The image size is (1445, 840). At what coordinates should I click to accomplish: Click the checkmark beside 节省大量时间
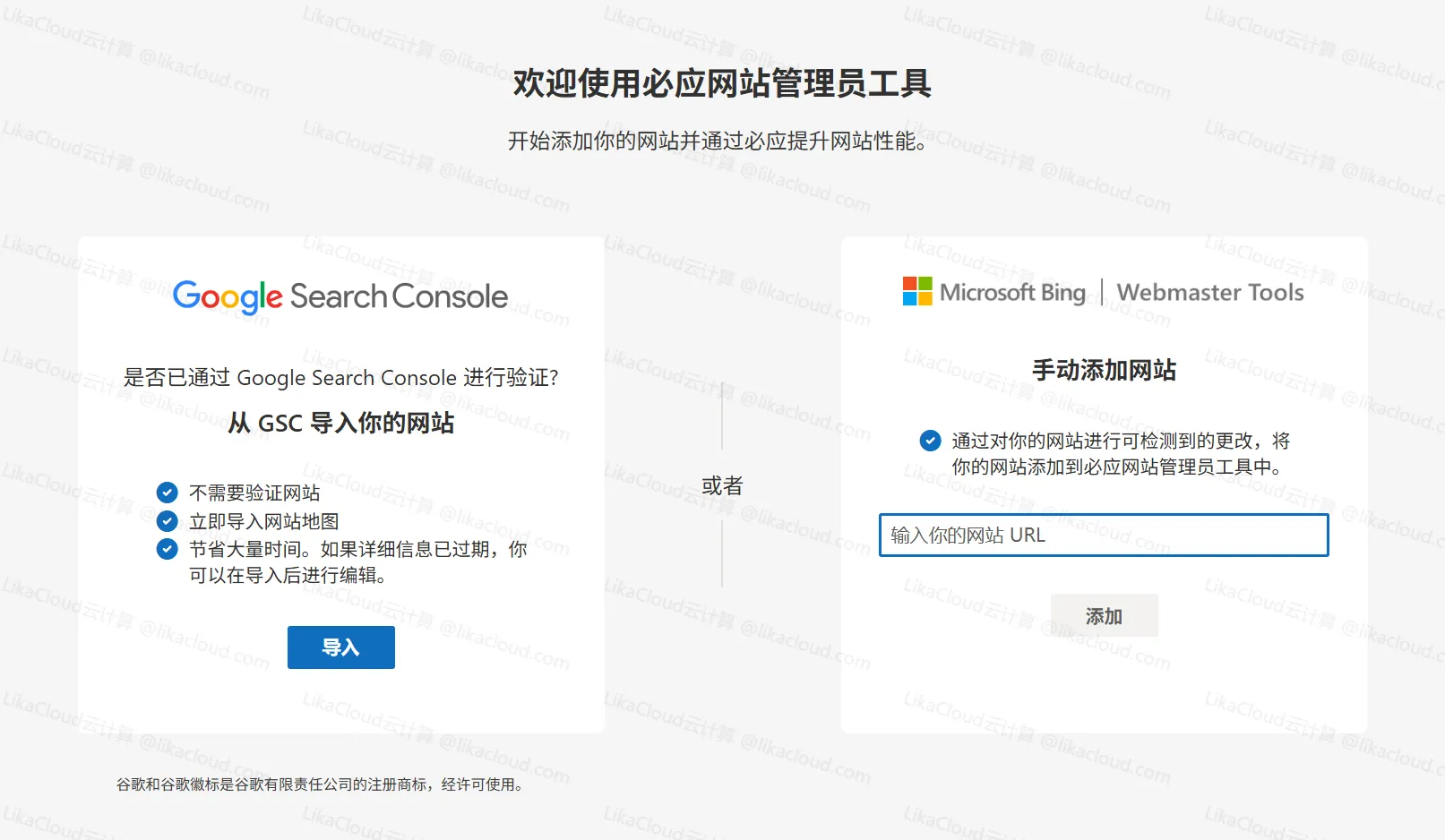(x=167, y=549)
